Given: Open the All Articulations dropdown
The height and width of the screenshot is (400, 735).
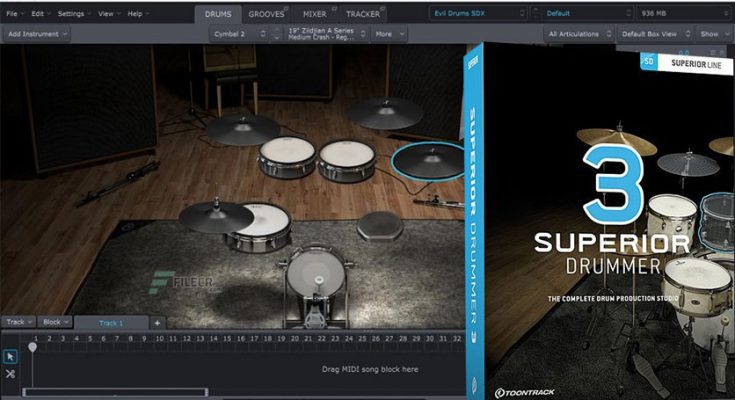Looking at the screenshot, I should click(x=578, y=33).
